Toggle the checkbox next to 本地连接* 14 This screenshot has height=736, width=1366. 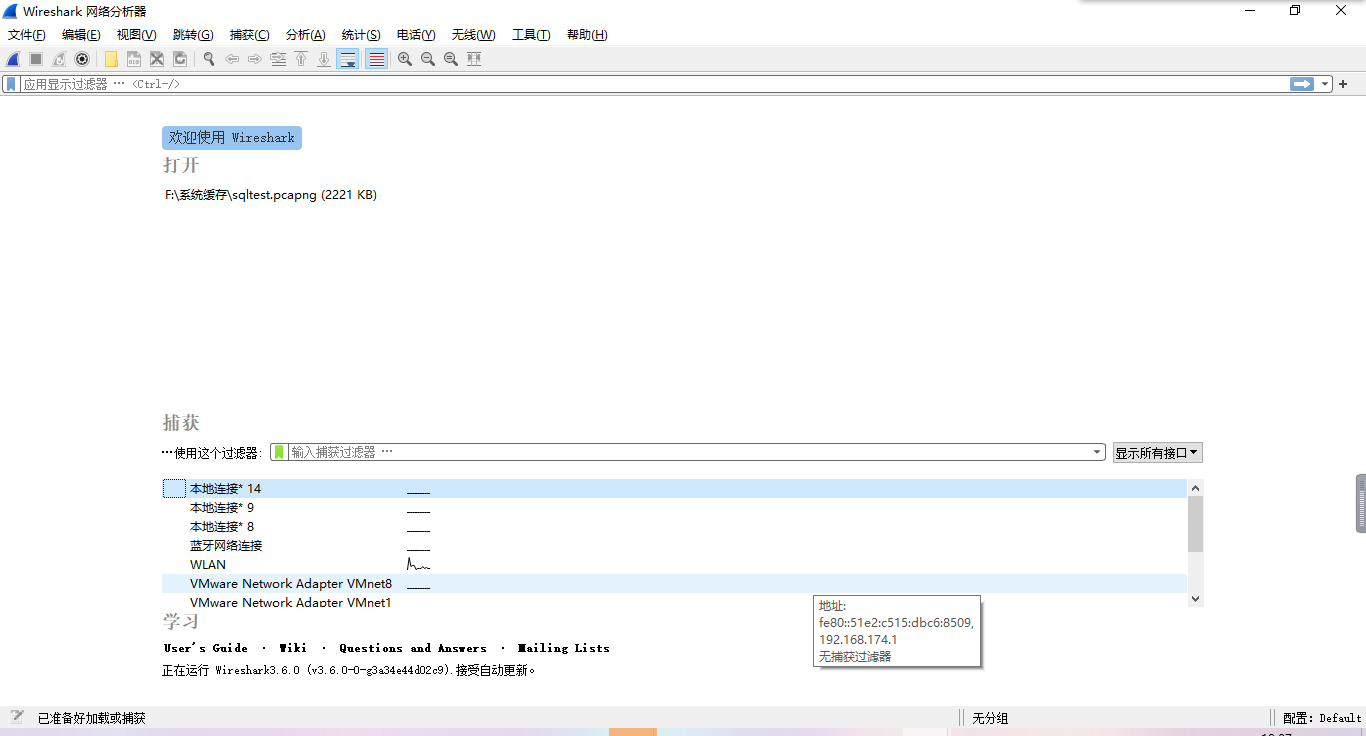click(173, 488)
